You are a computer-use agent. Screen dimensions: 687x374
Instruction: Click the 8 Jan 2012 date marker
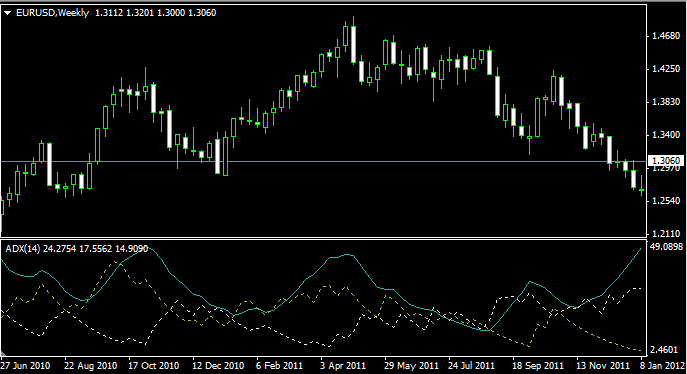point(662,365)
